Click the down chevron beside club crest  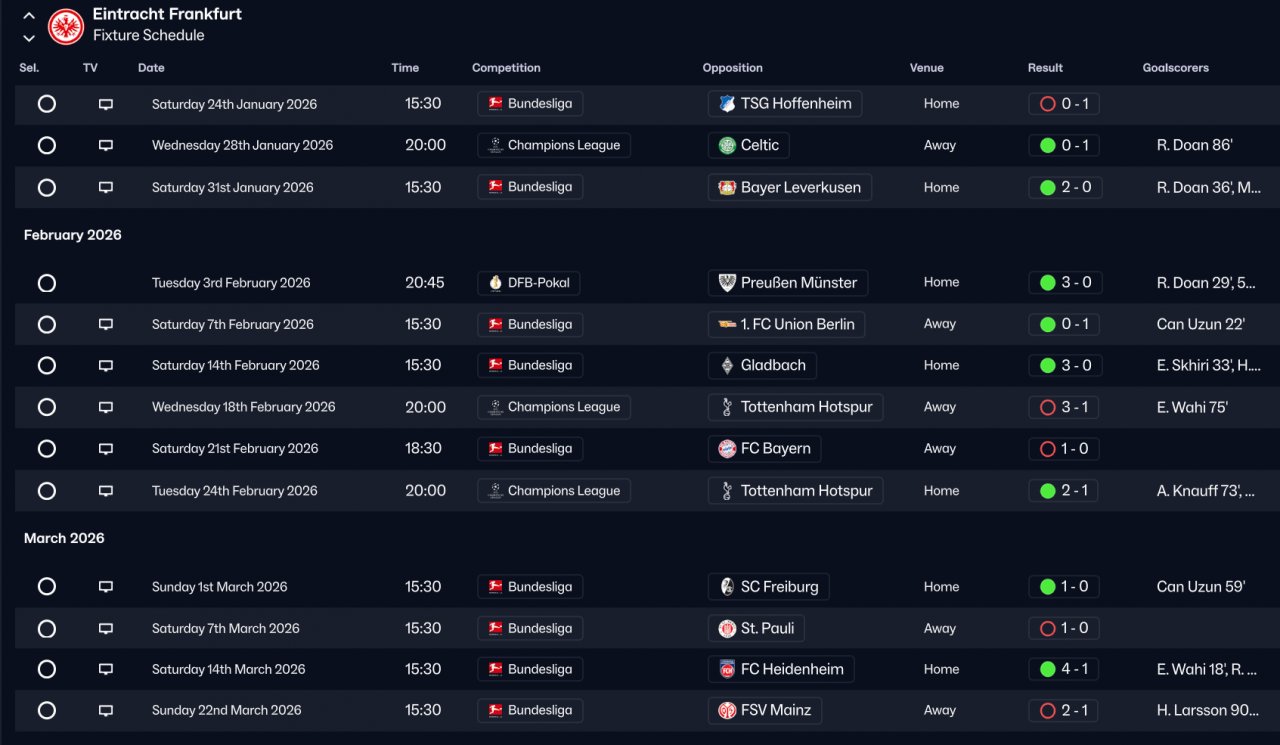(29, 38)
